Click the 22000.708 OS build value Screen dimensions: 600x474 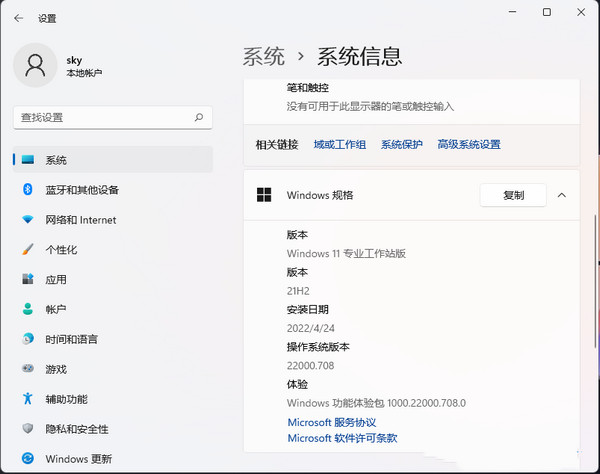(x=310, y=365)
